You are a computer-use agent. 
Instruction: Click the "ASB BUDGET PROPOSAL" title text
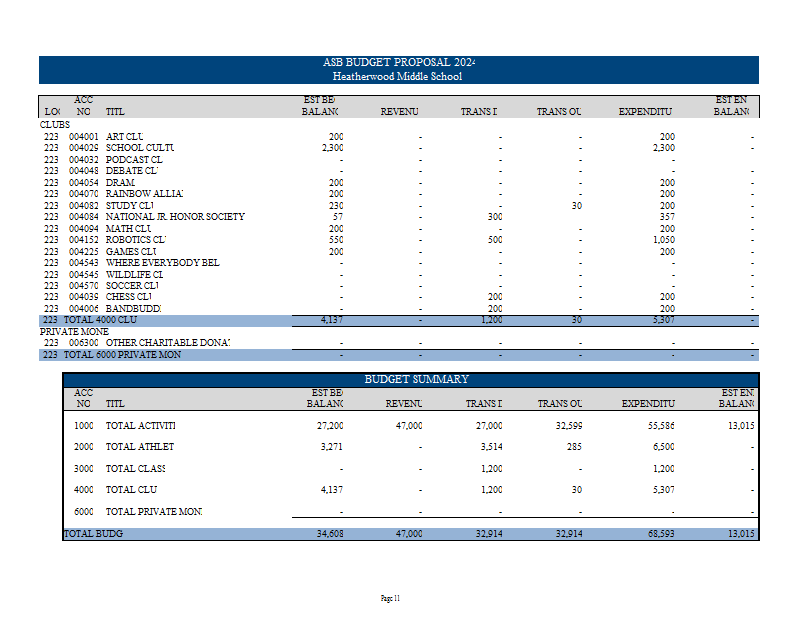click(399, 62)
